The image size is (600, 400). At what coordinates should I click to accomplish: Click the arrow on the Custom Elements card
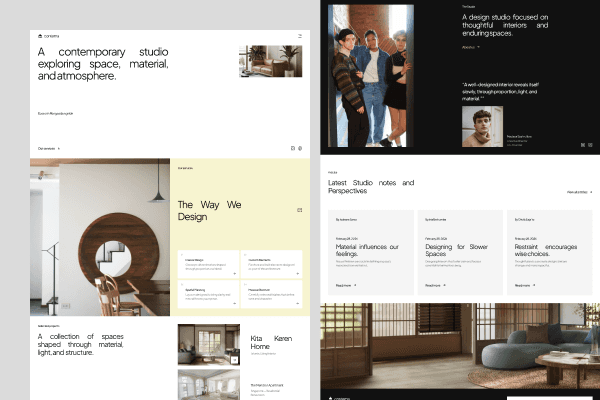(298, 274)
